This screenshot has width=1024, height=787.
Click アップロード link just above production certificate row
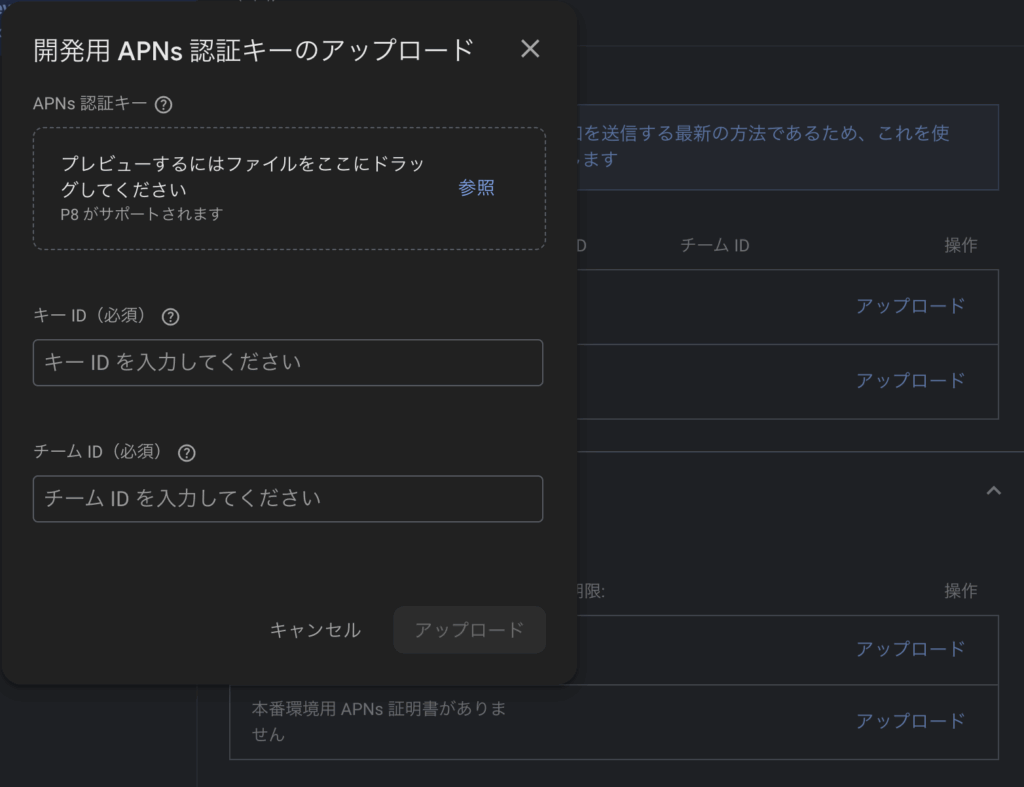pos(910,649)
